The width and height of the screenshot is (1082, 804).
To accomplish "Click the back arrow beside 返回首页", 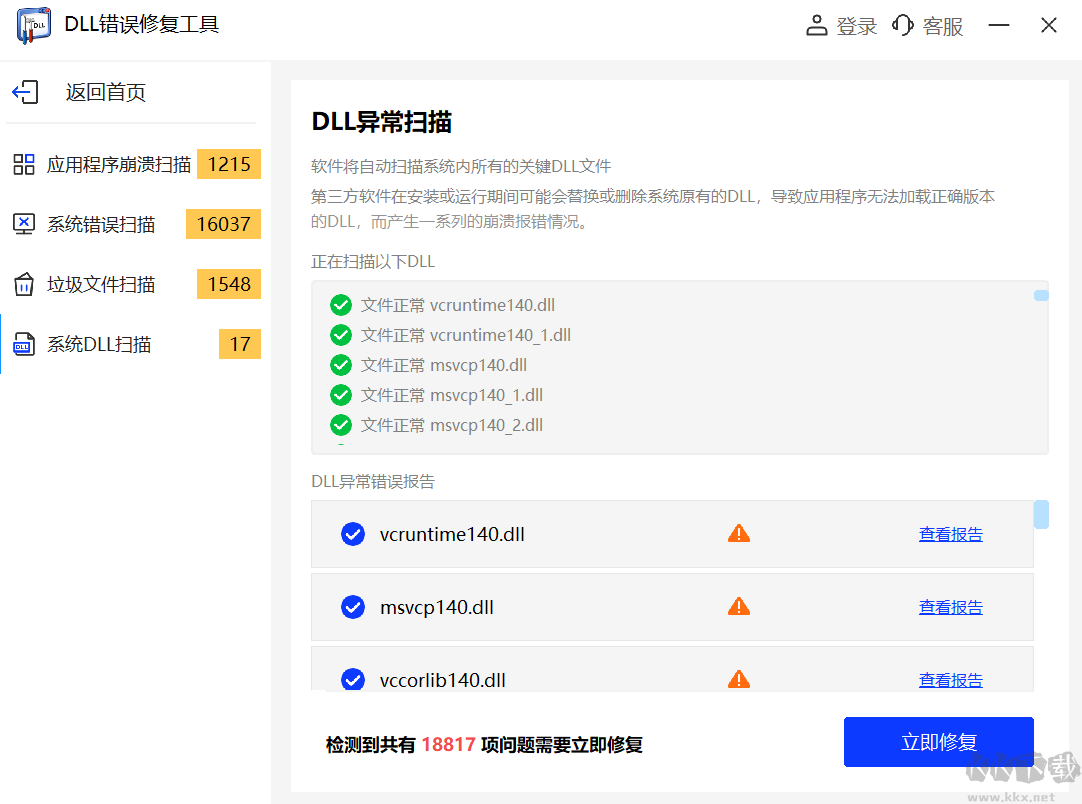I will point(24,91).
